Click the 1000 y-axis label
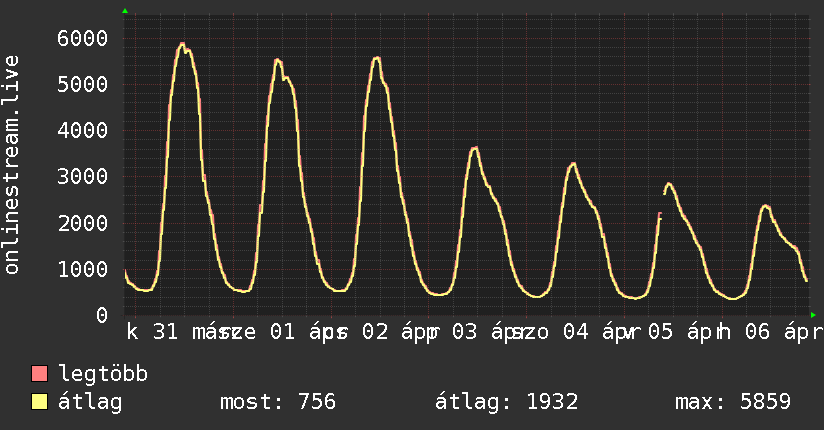 click(x=83, y=269)
